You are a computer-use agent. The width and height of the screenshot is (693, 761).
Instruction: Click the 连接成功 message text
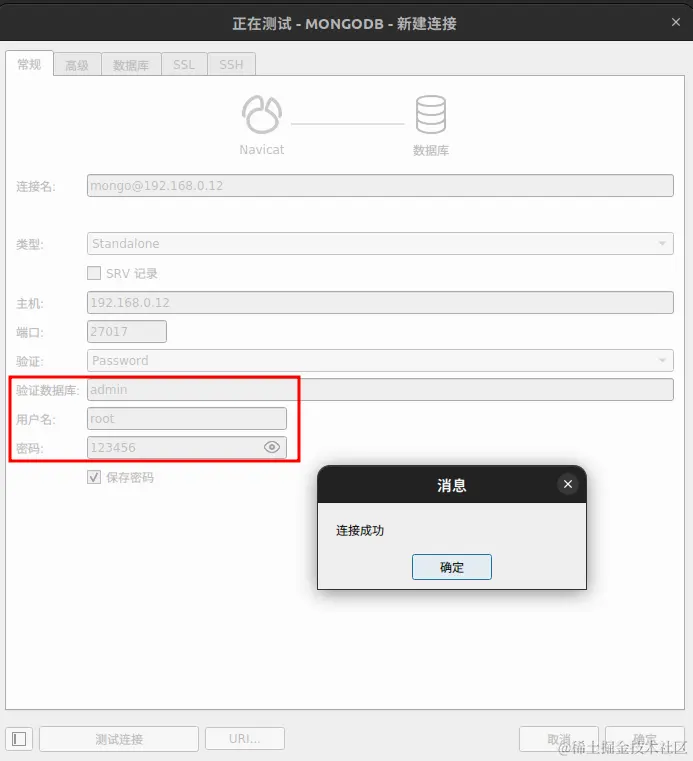(x=360, y=530)
